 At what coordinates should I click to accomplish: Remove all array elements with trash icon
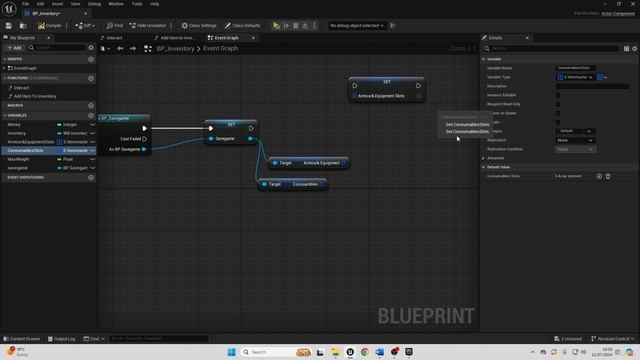[x=608, y=176]
